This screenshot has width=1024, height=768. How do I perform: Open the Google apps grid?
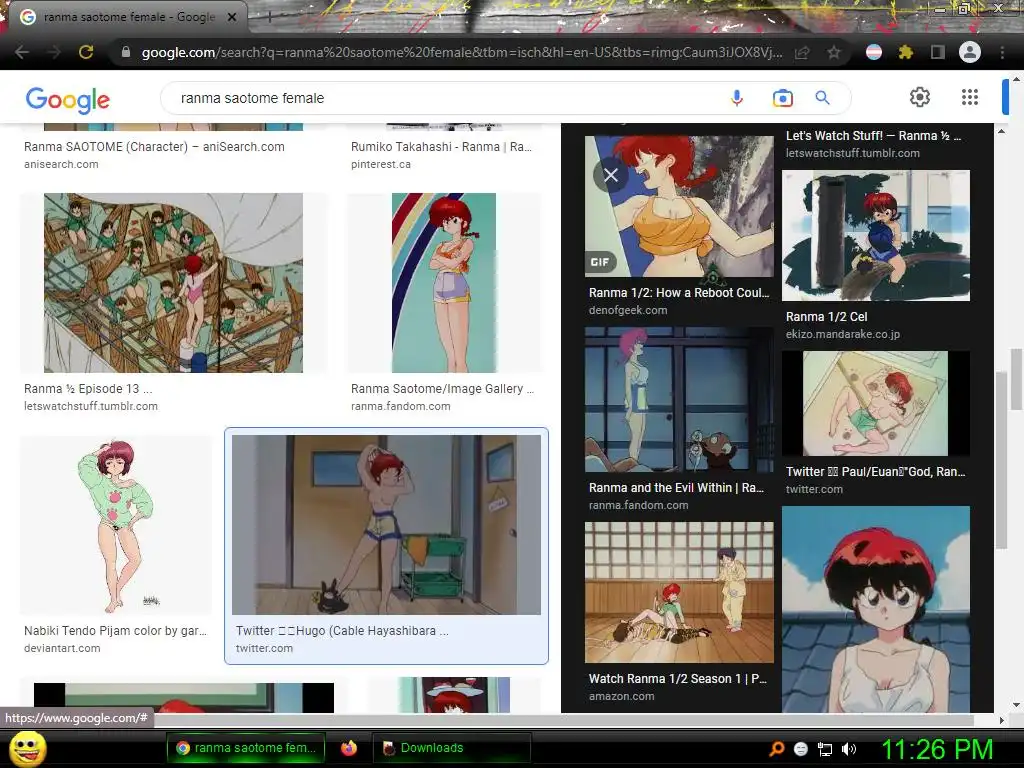[970, 97]
